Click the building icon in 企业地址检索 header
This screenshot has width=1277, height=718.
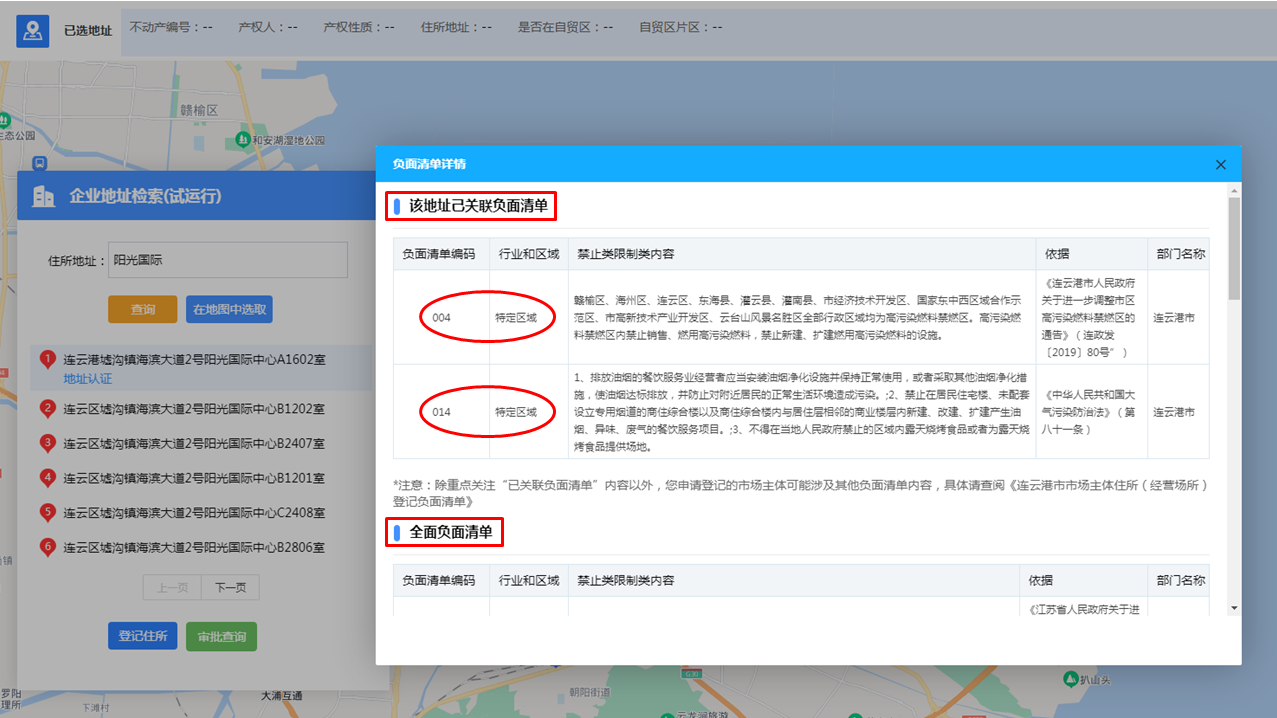coord(44,197)
